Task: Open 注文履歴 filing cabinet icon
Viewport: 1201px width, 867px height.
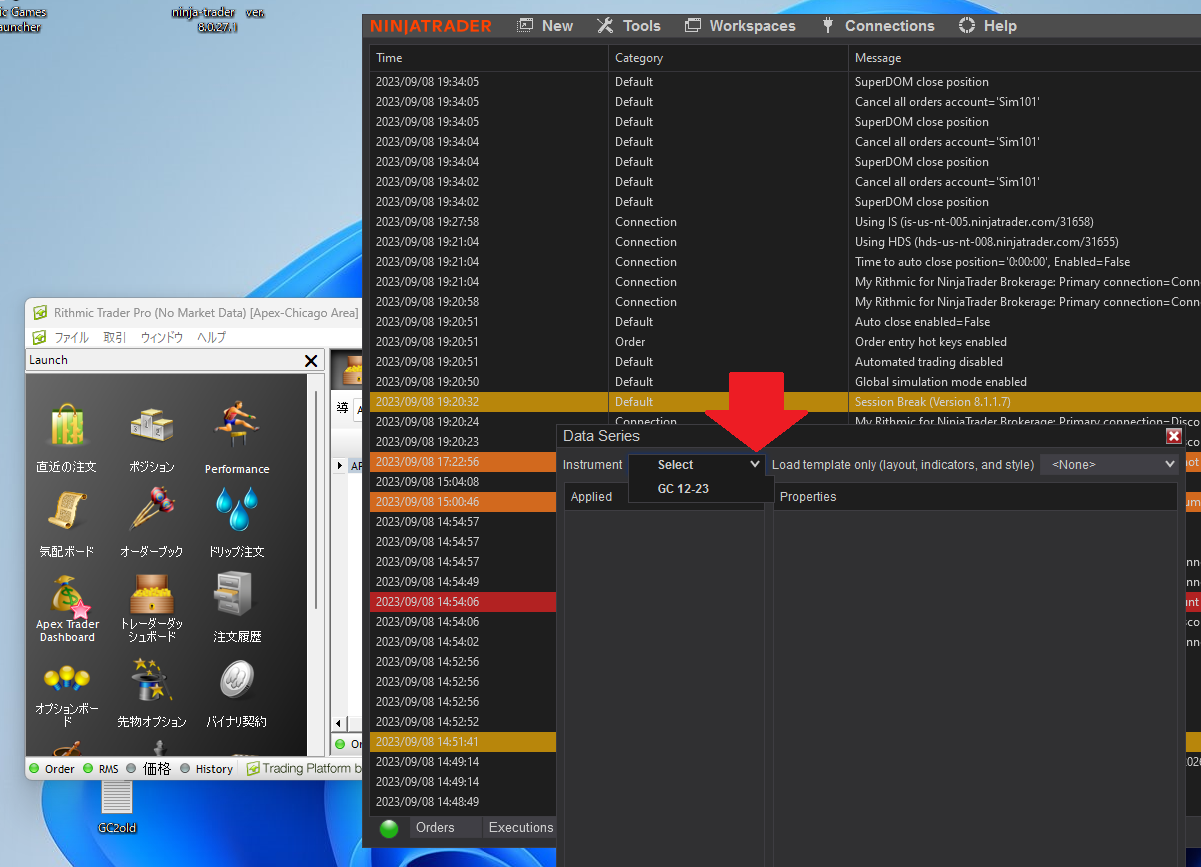Action: click(237, 609)
